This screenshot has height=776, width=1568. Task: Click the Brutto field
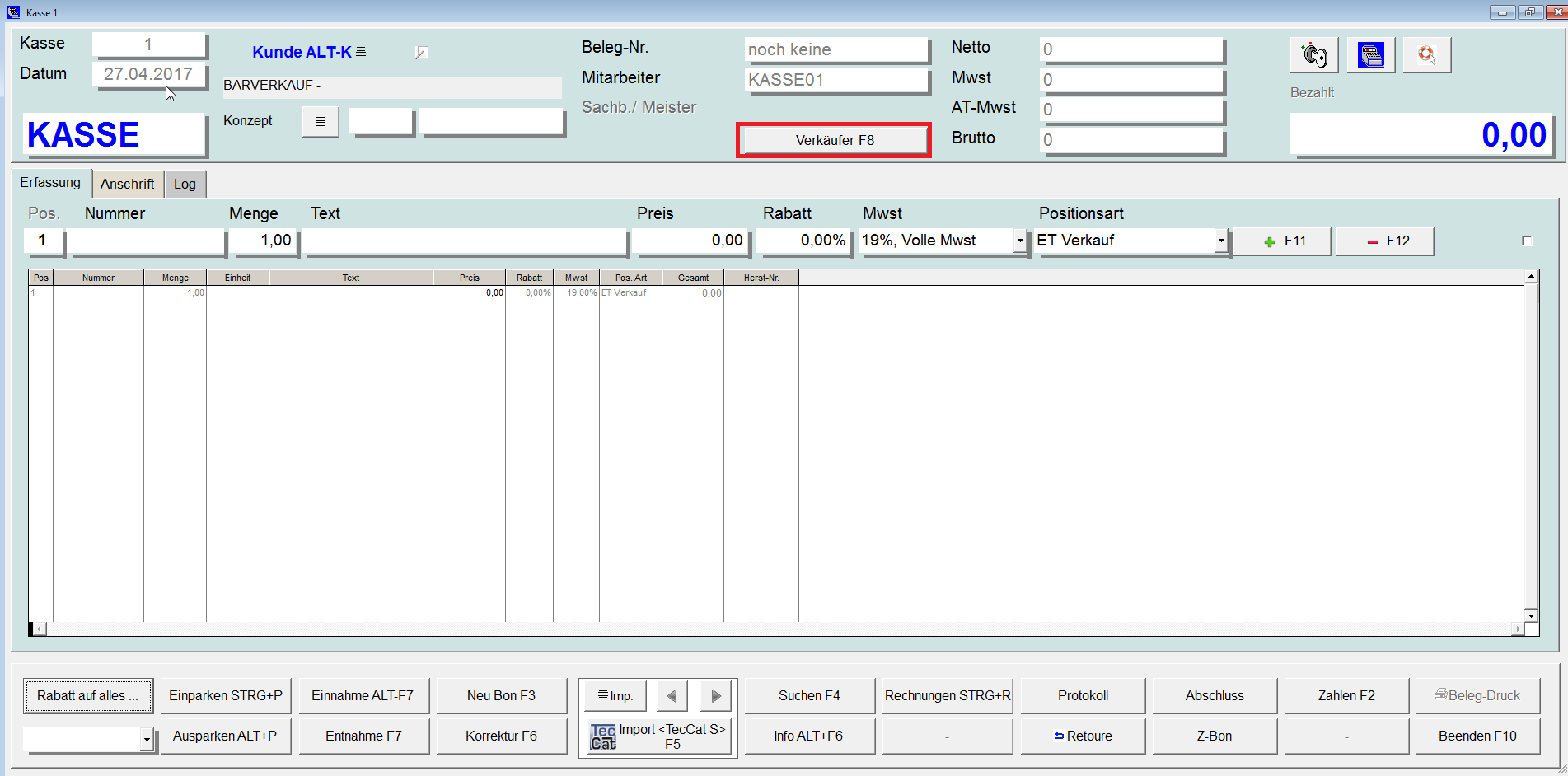tap(1132, 140)
